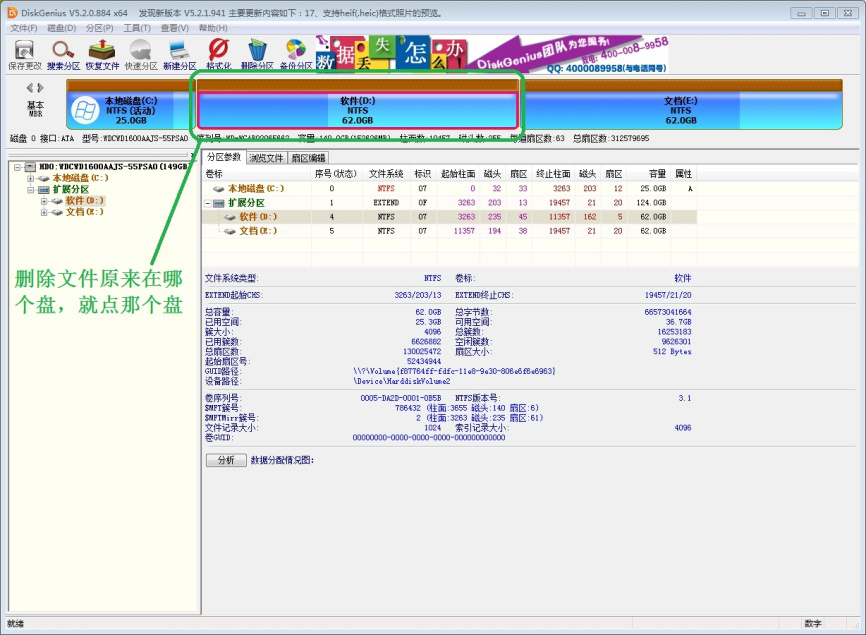Collapse 扩展分区 node in the left tree
This screenshot has height=635, width=866.
(x=31, y=189)
